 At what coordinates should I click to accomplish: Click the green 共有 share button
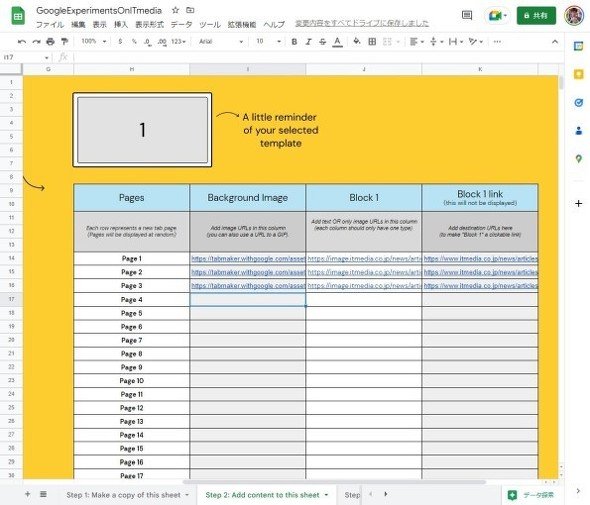tap(536, 15)
